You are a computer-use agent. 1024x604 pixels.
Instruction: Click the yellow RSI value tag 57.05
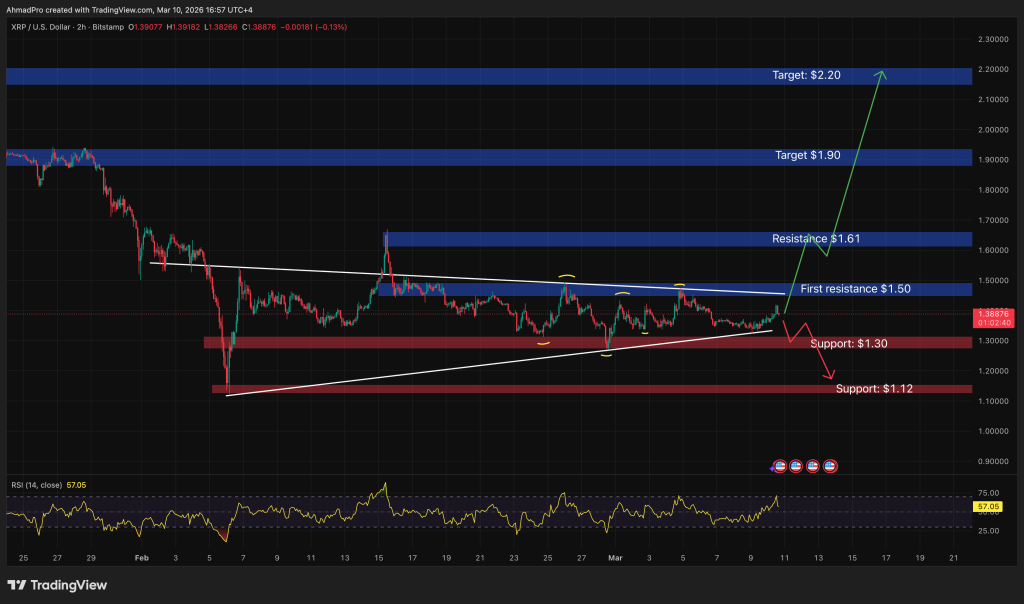tap(985, 508)
